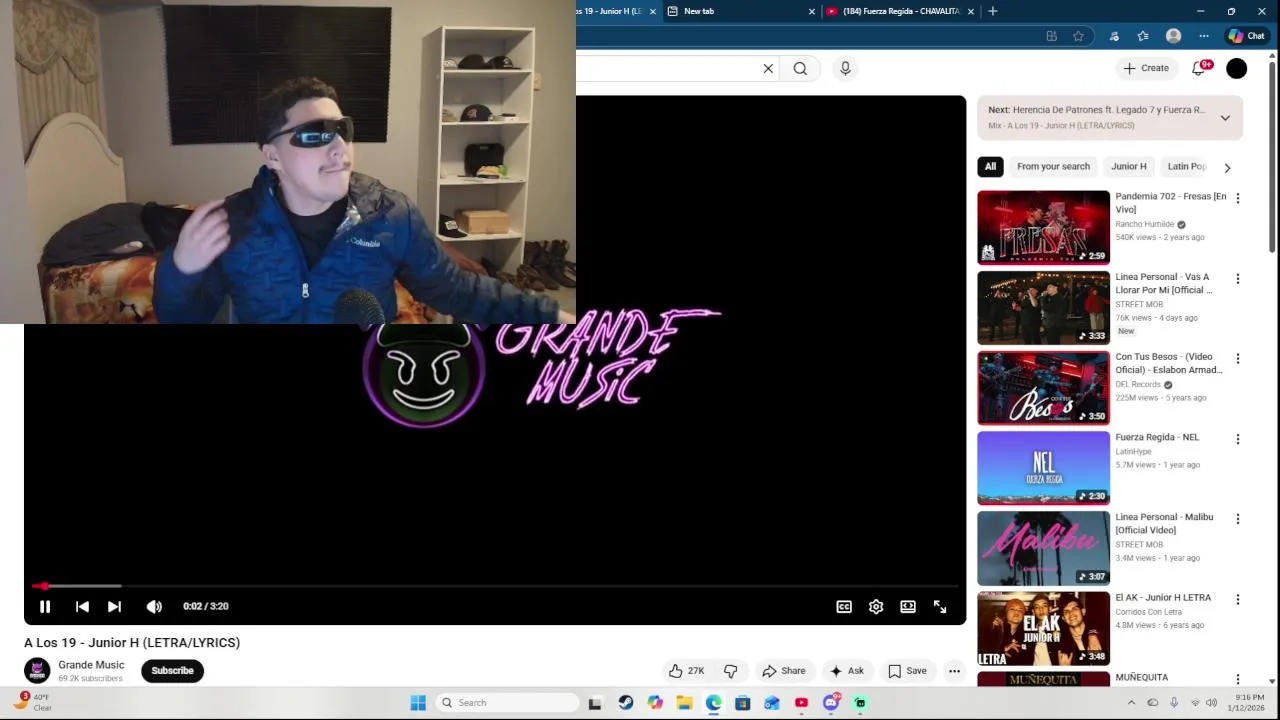Show hidden system tray icons
Image resolution: width=1280 pixels, height=720 pixels.
click(1132, 703)
